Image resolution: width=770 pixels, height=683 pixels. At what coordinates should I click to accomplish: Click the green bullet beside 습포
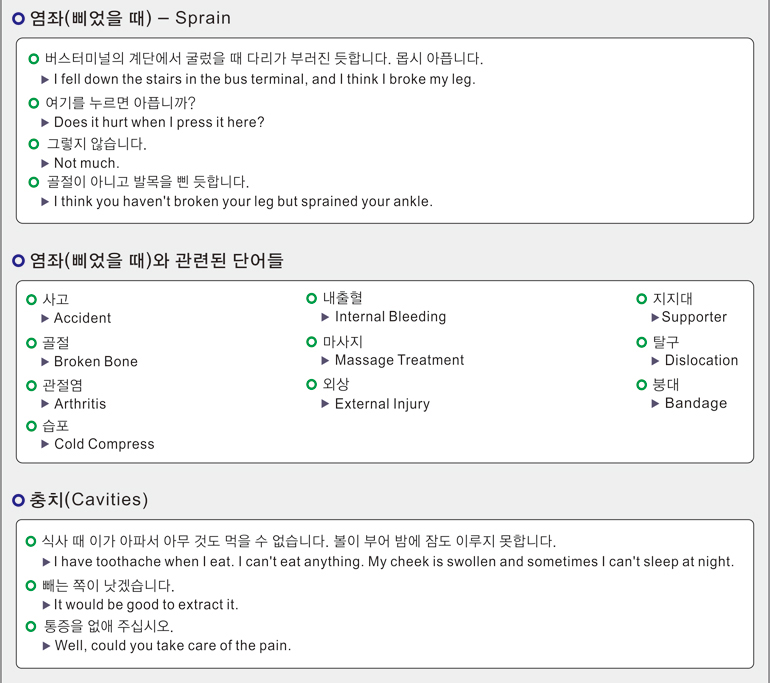[31, 426]
